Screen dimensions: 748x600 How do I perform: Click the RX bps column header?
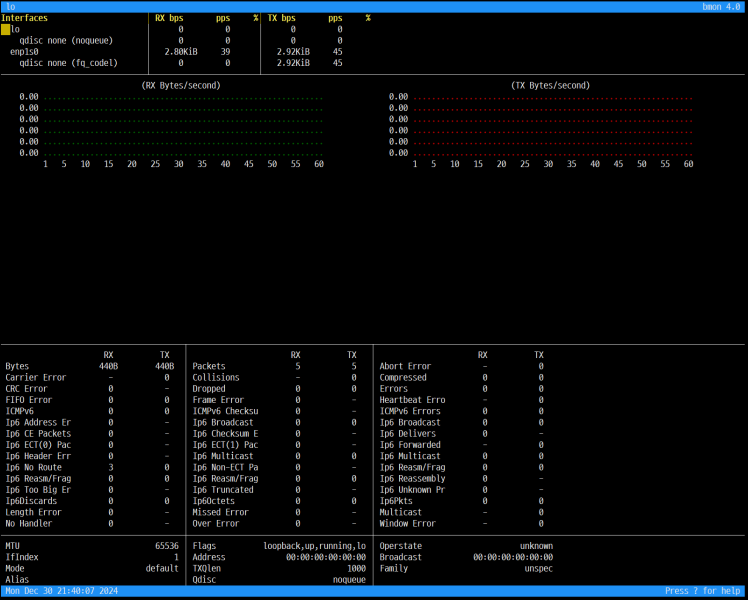click(x=169, y=18)
